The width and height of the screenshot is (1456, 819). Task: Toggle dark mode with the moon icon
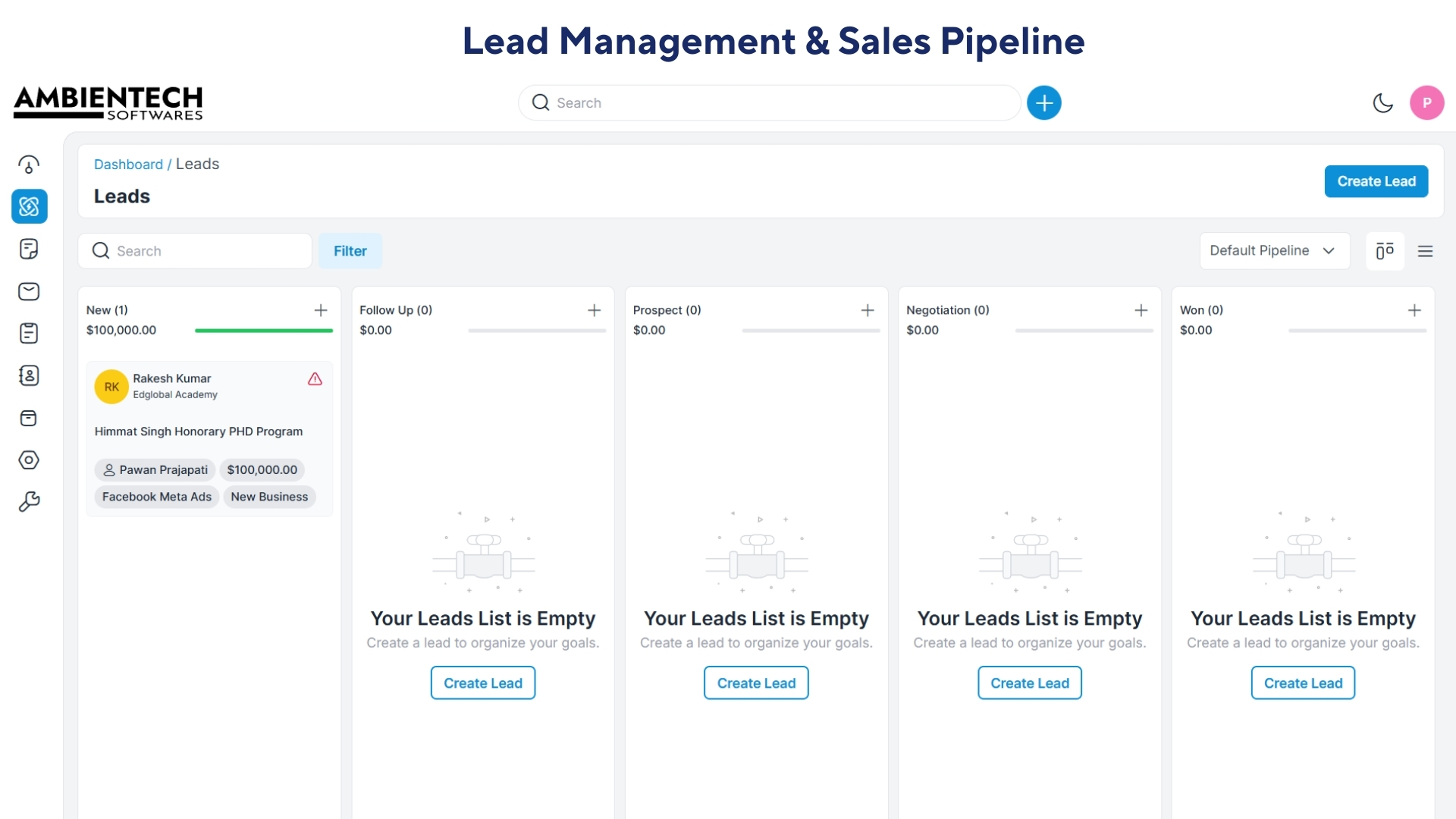[1382, 102]
